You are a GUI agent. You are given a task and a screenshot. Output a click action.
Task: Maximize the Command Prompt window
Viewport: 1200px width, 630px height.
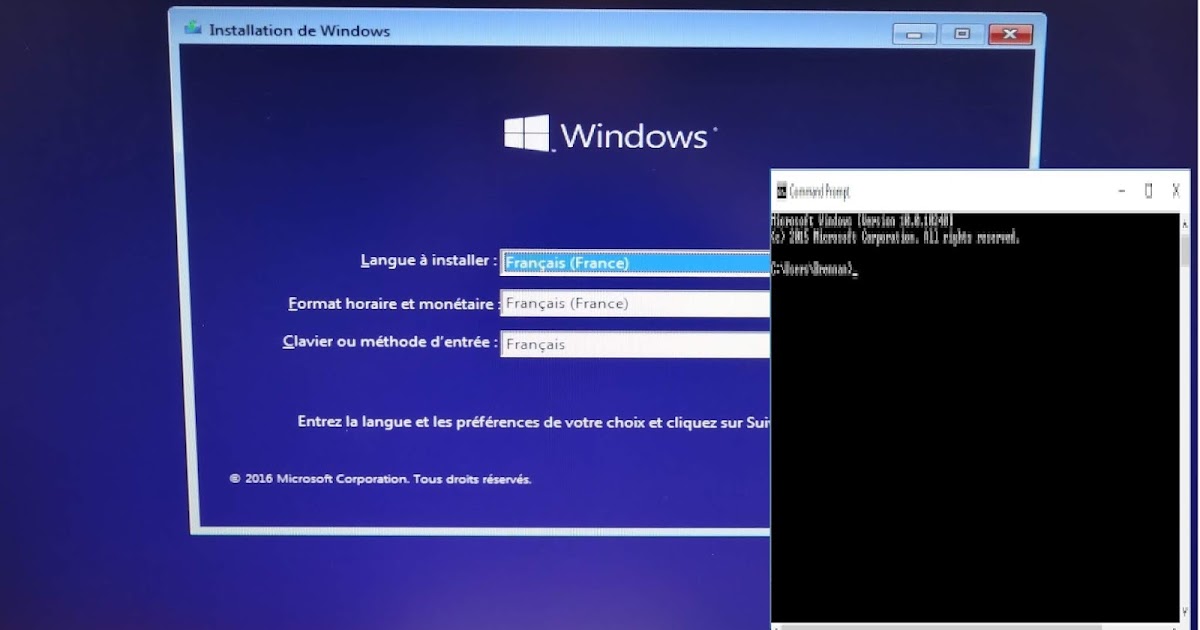[1149, 191]
